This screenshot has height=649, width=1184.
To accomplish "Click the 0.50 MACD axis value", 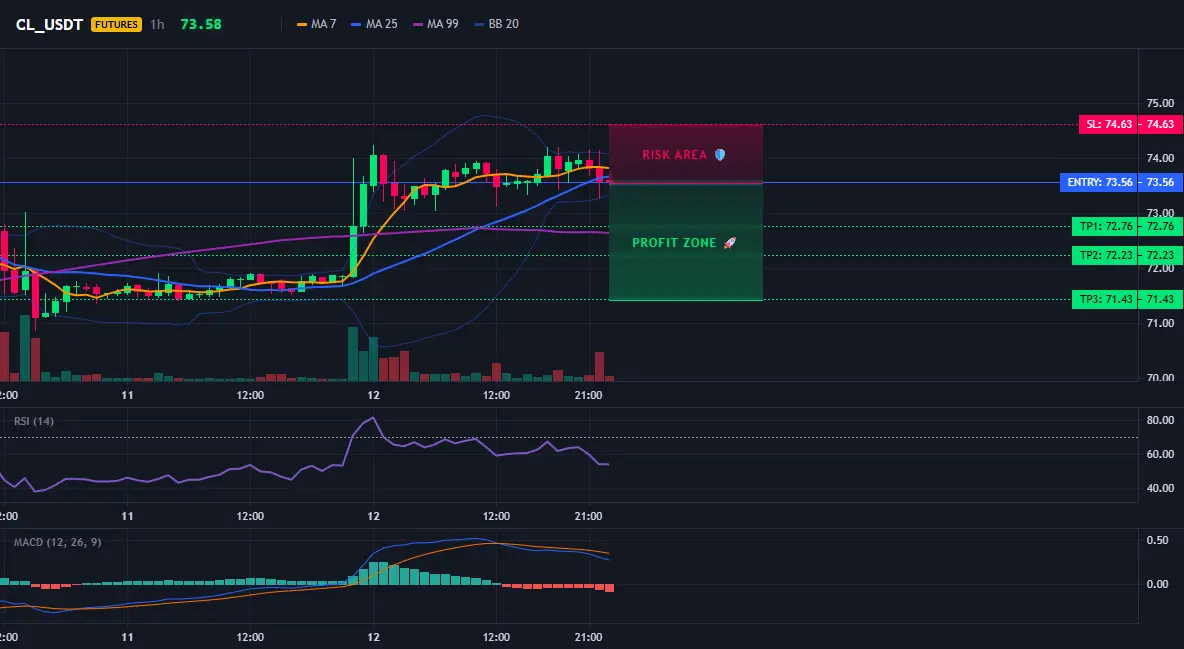I will pyautogui.click(x=1158, y=540).
